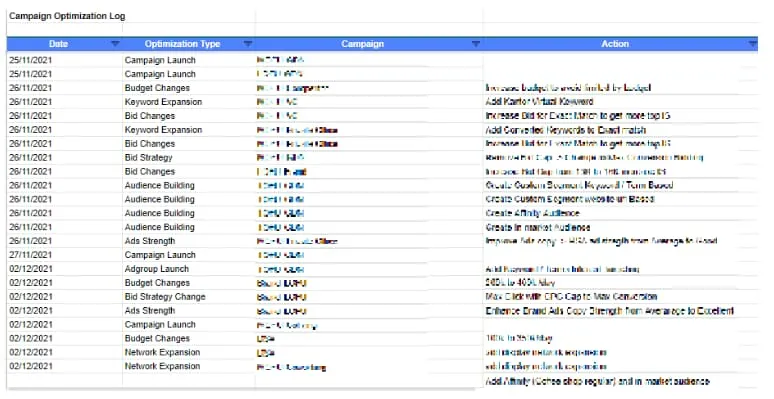This screenshot has width=774, height=399.
Task: Open the Campaign column filter dropdown
Action: click(475, 44)
